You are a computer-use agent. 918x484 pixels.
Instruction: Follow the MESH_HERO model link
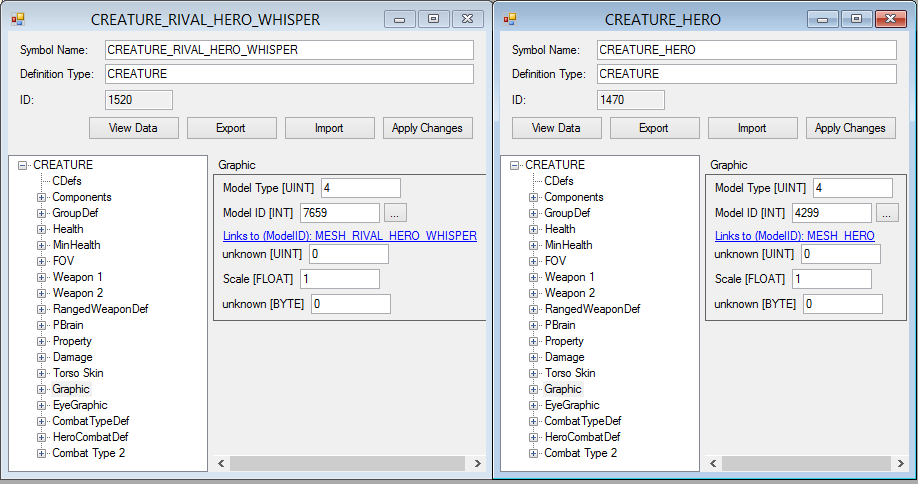(x=794, y=235)
